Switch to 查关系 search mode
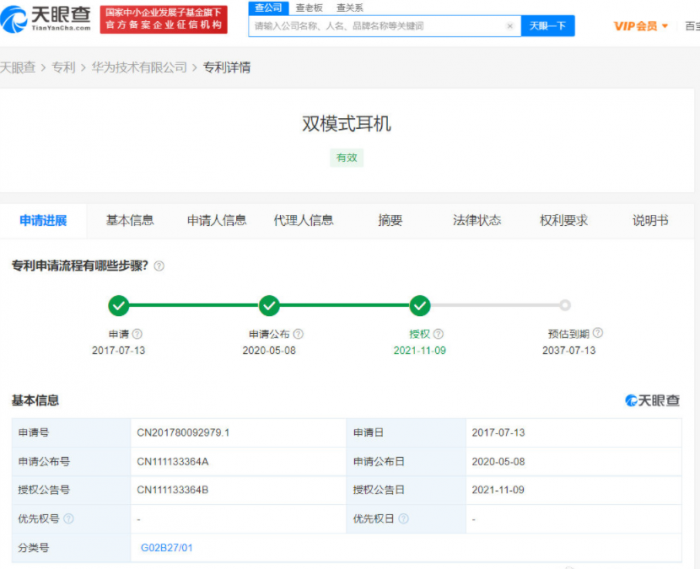The width and height of the screenshot is (700, 569). pos(349,8)
